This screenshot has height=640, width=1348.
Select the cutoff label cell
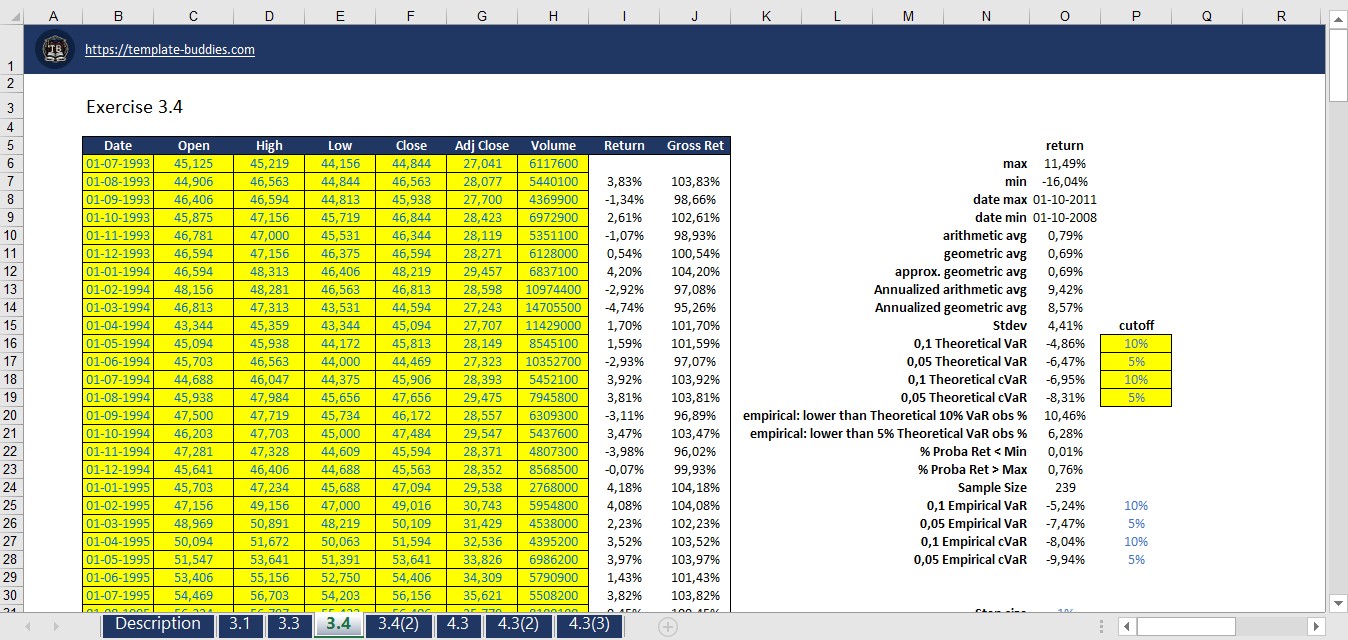(1135, 325)
